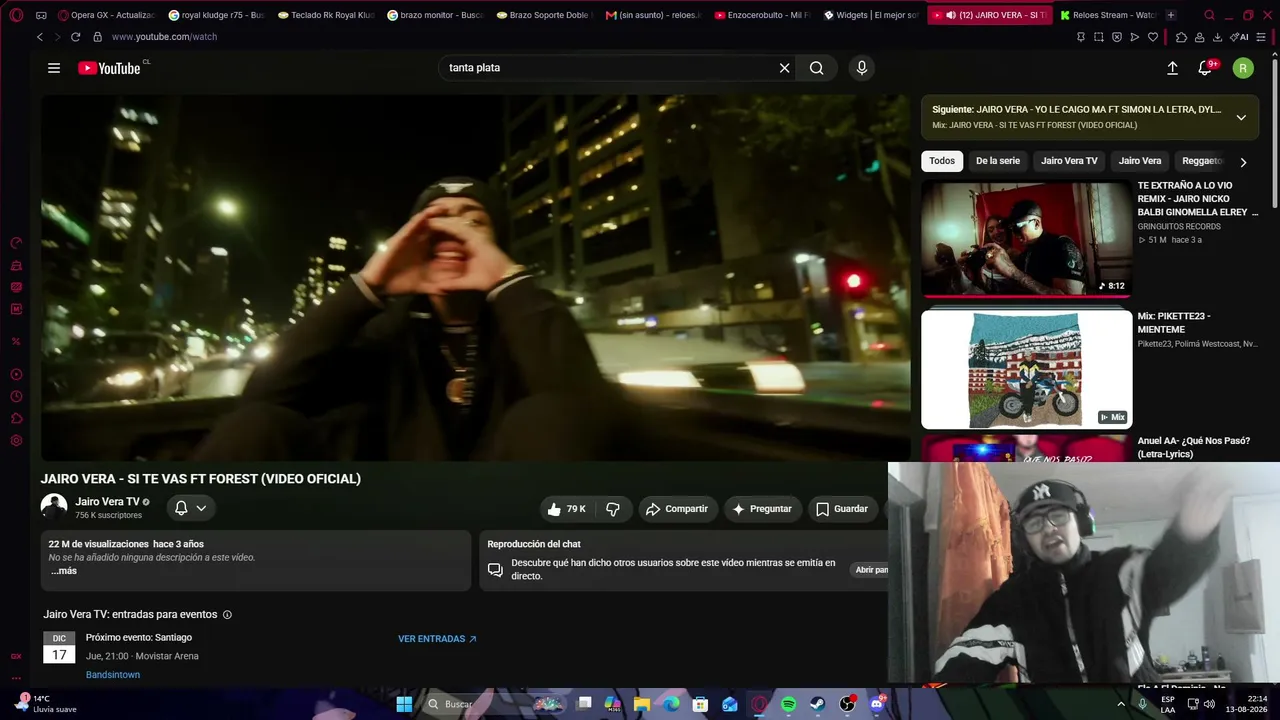The height and width of the screenshot is (720, 1280).
Task: Share the video via Compartir
Action: click(677, 509)
